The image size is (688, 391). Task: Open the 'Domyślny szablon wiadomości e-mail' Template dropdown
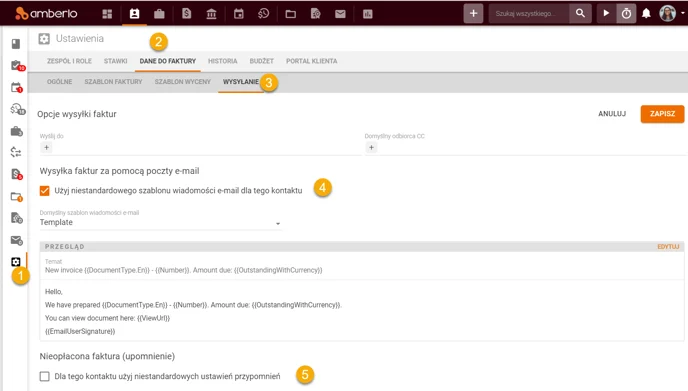click(x=160, y=222)
